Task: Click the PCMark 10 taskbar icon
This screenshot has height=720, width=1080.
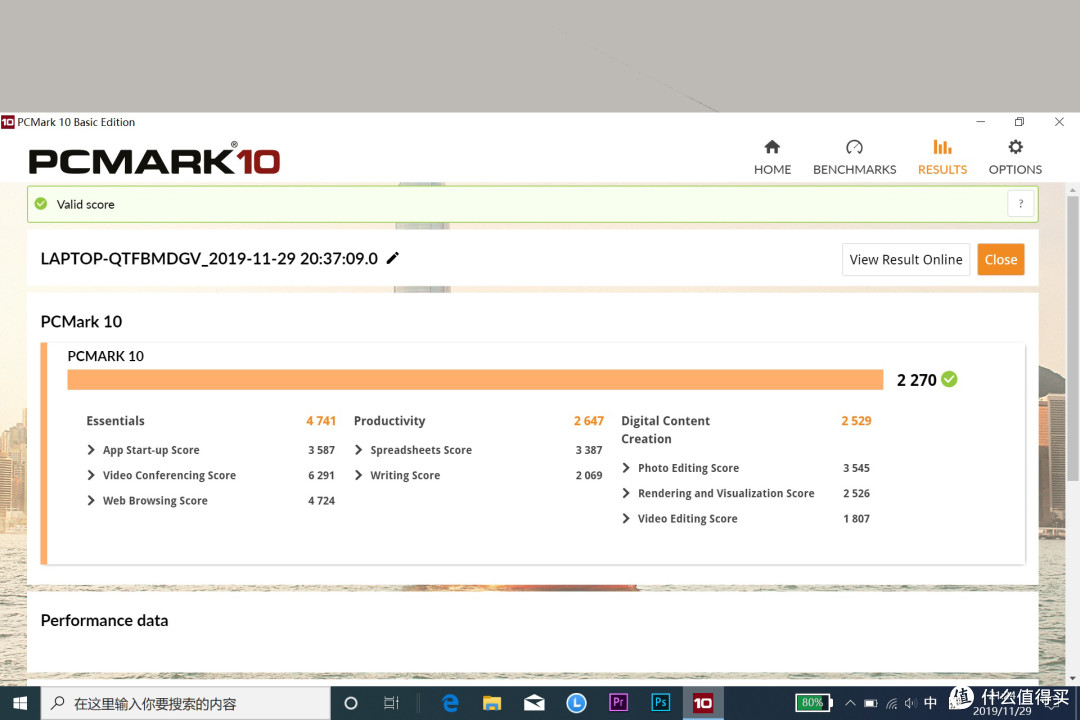Action: coord(703,703)
